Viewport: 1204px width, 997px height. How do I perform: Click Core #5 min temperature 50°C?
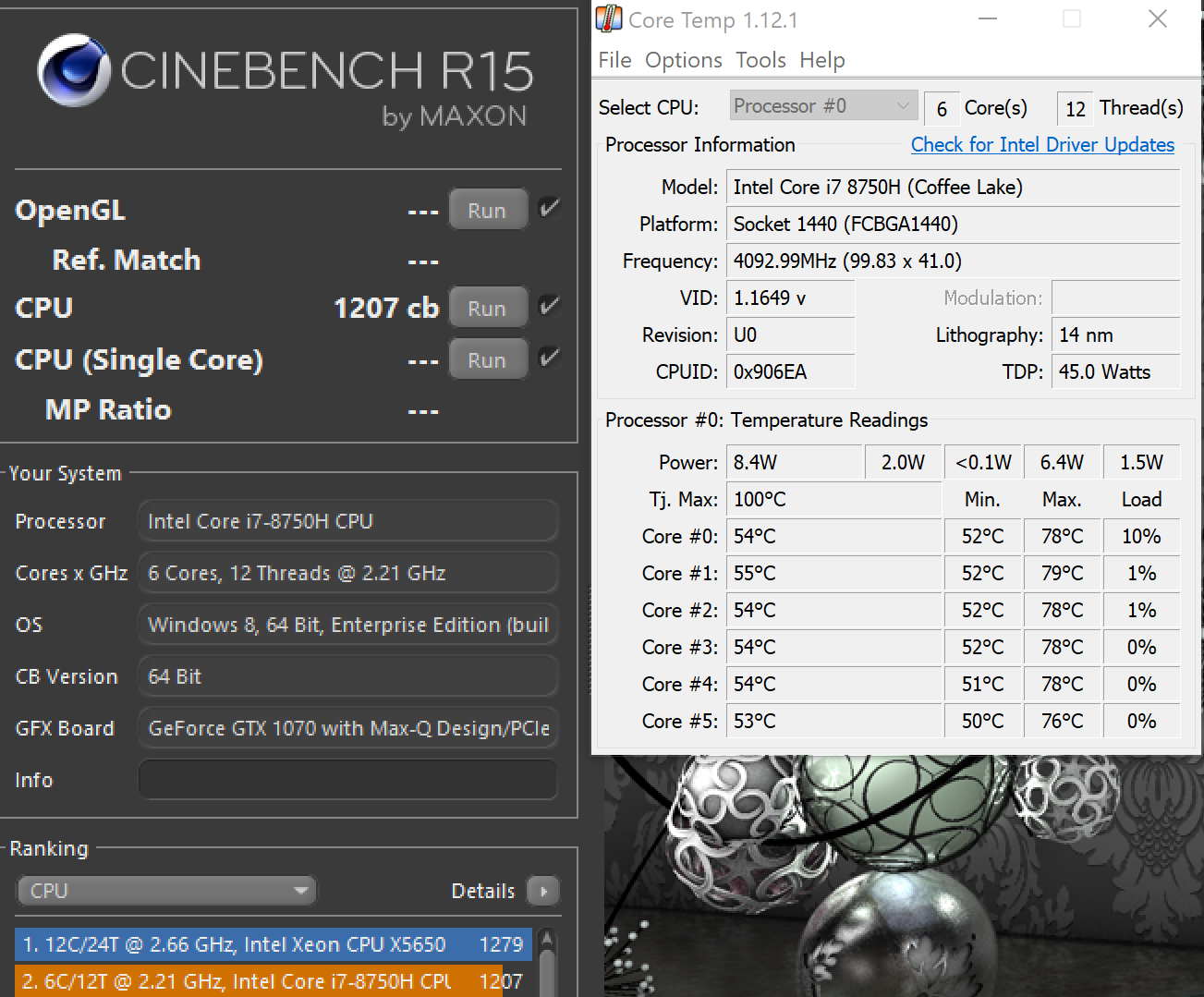[983, 722]
